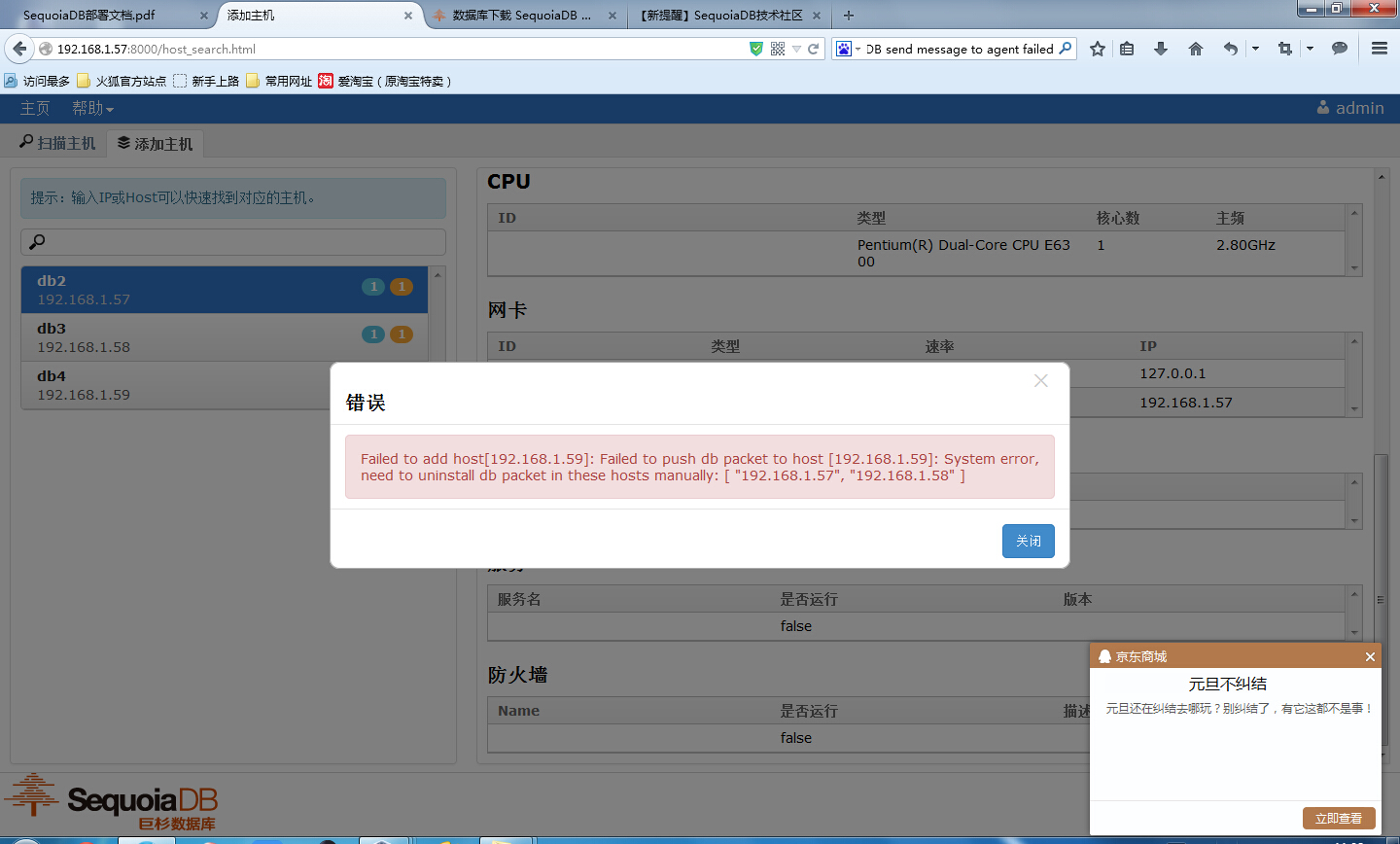This screenshot has width=1400, height=844.
Task: Click the browser search box text field
Action: point(958,49)
